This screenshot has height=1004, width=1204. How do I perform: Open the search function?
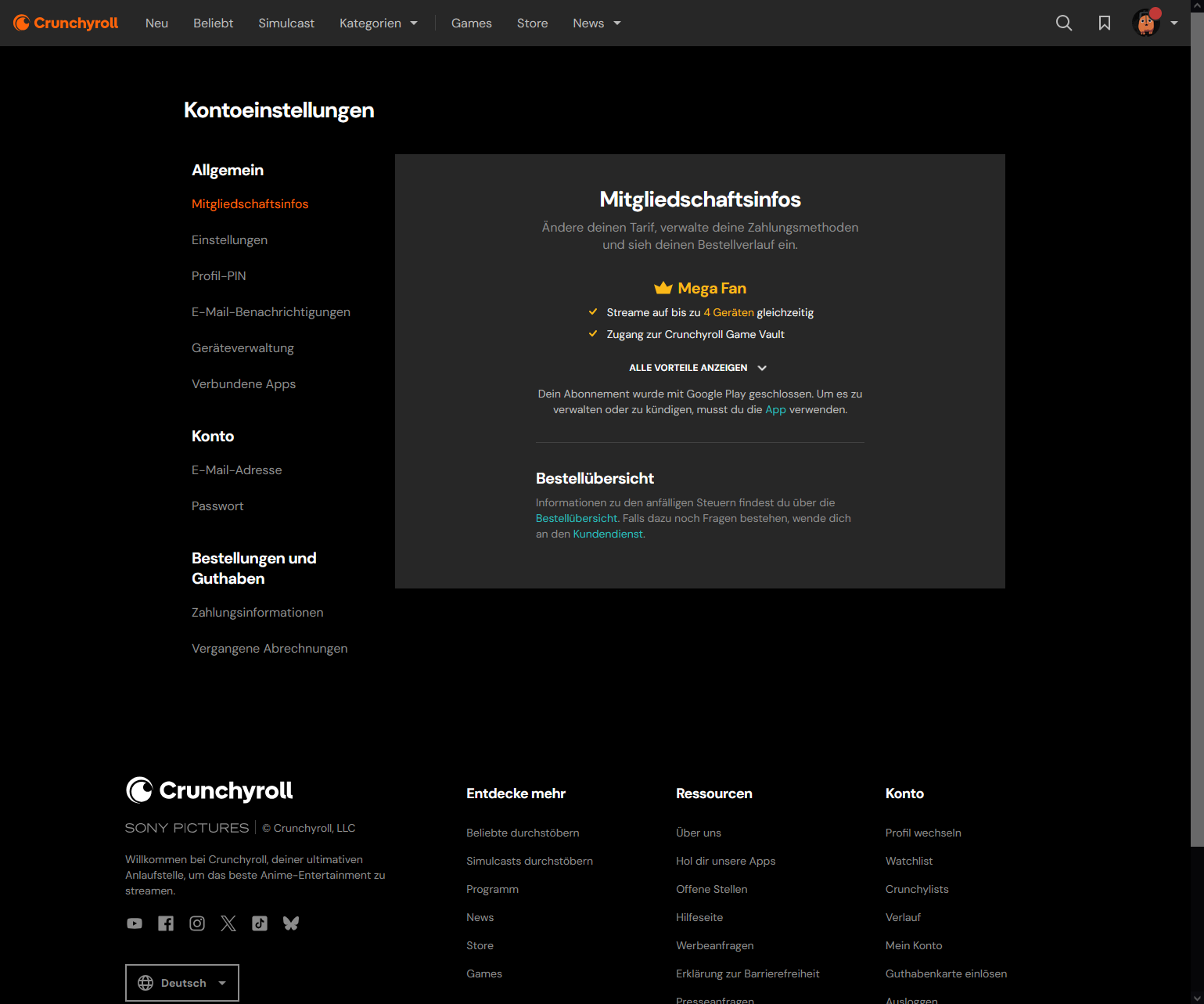tap(1064, 23)
